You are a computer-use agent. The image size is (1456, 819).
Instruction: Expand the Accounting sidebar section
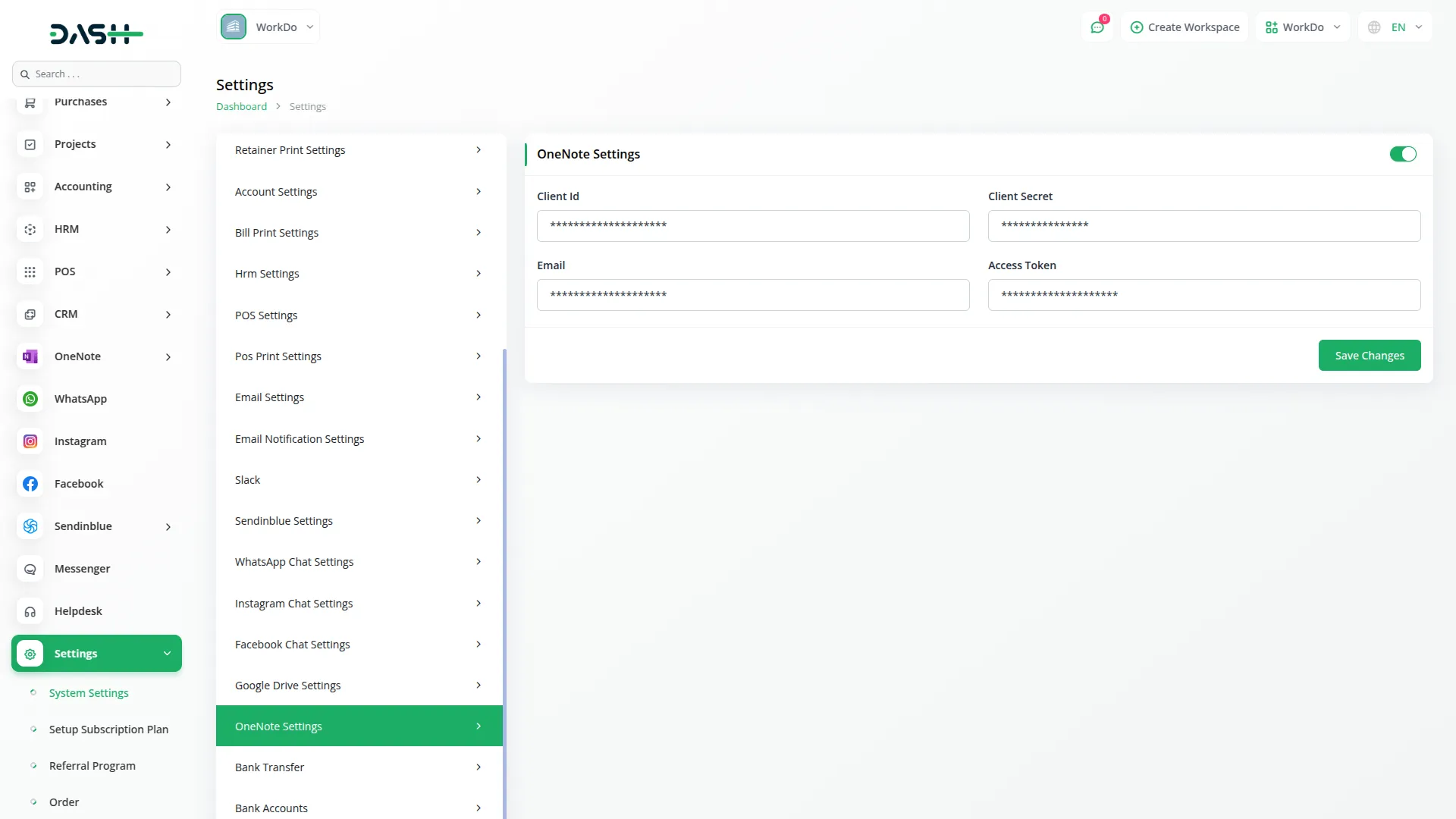[96, 186]
